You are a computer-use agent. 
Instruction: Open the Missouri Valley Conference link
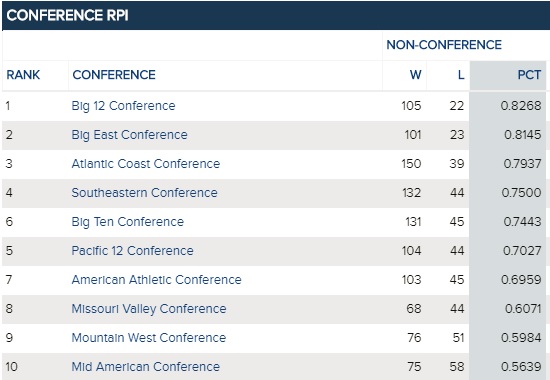149,309
